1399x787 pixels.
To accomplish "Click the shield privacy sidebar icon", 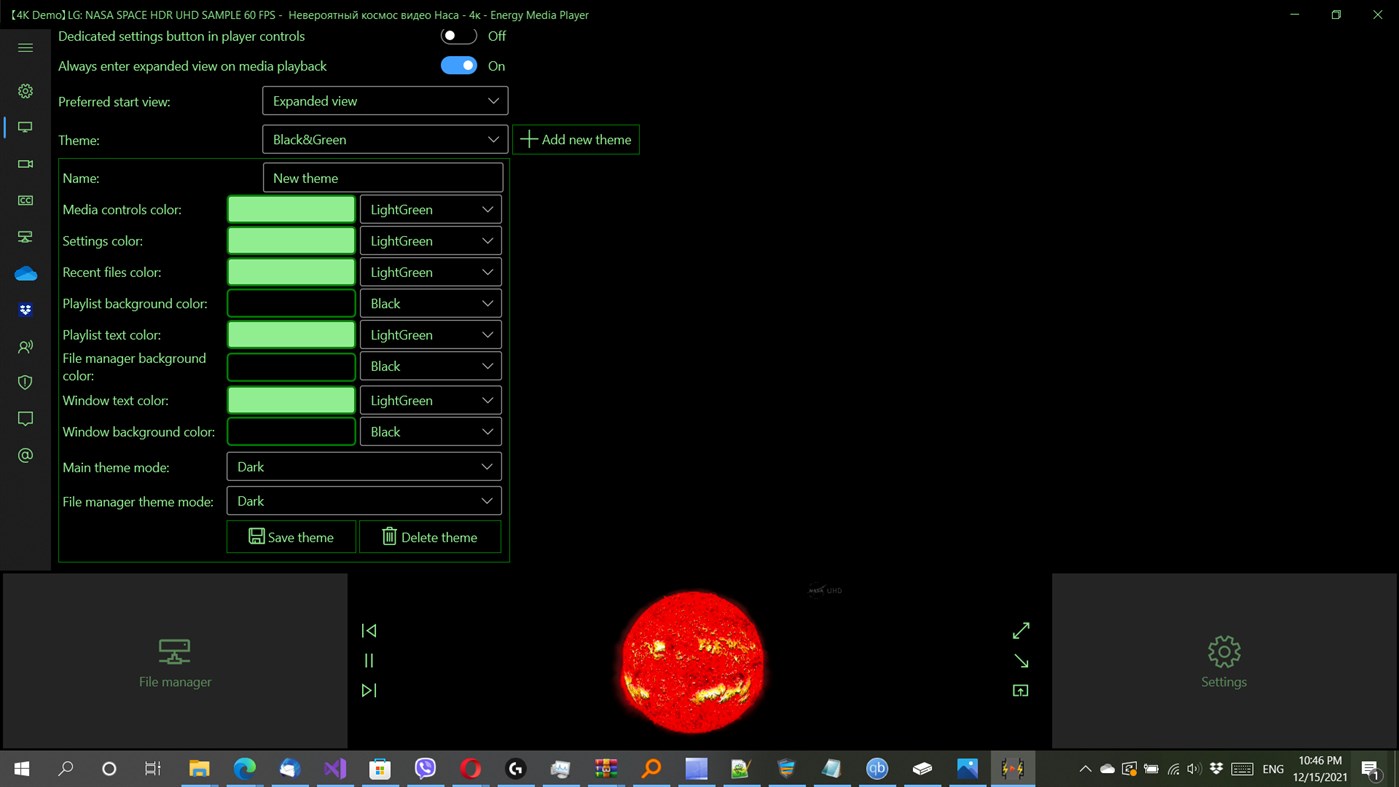I will tap(25, 381).
